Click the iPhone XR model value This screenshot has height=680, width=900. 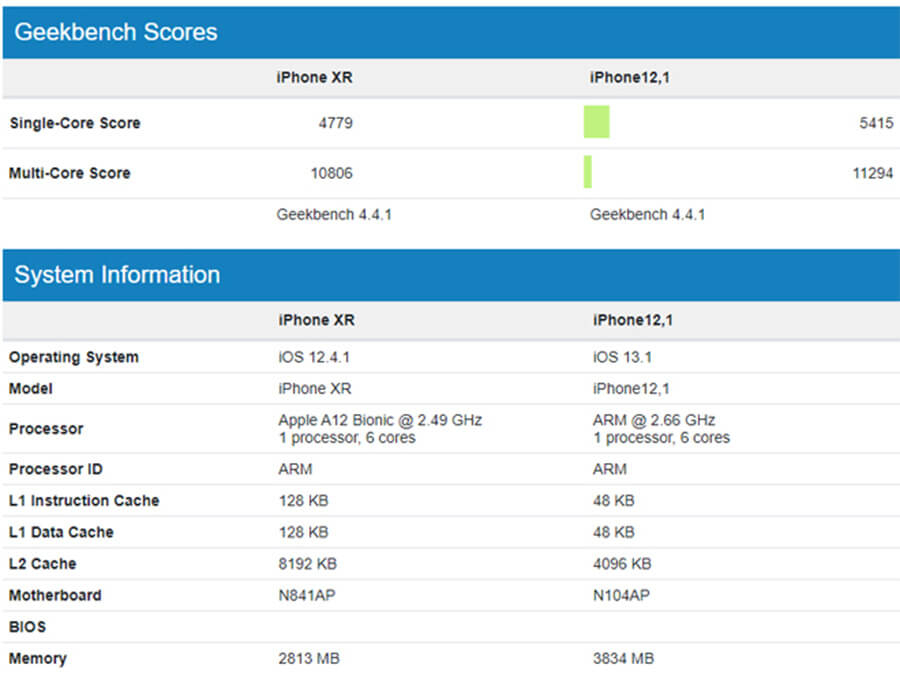[x=315, y=388]
